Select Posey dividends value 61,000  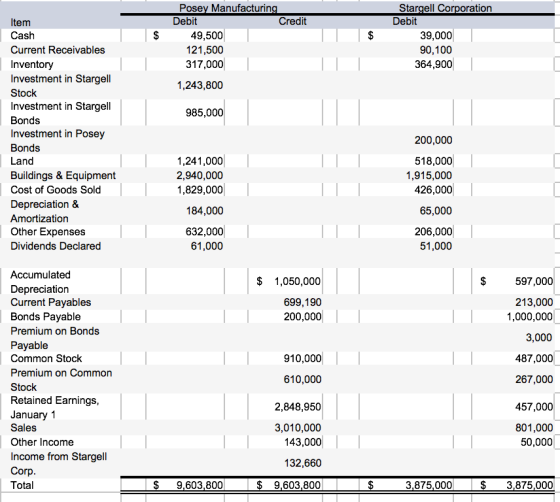click(206, 246)
